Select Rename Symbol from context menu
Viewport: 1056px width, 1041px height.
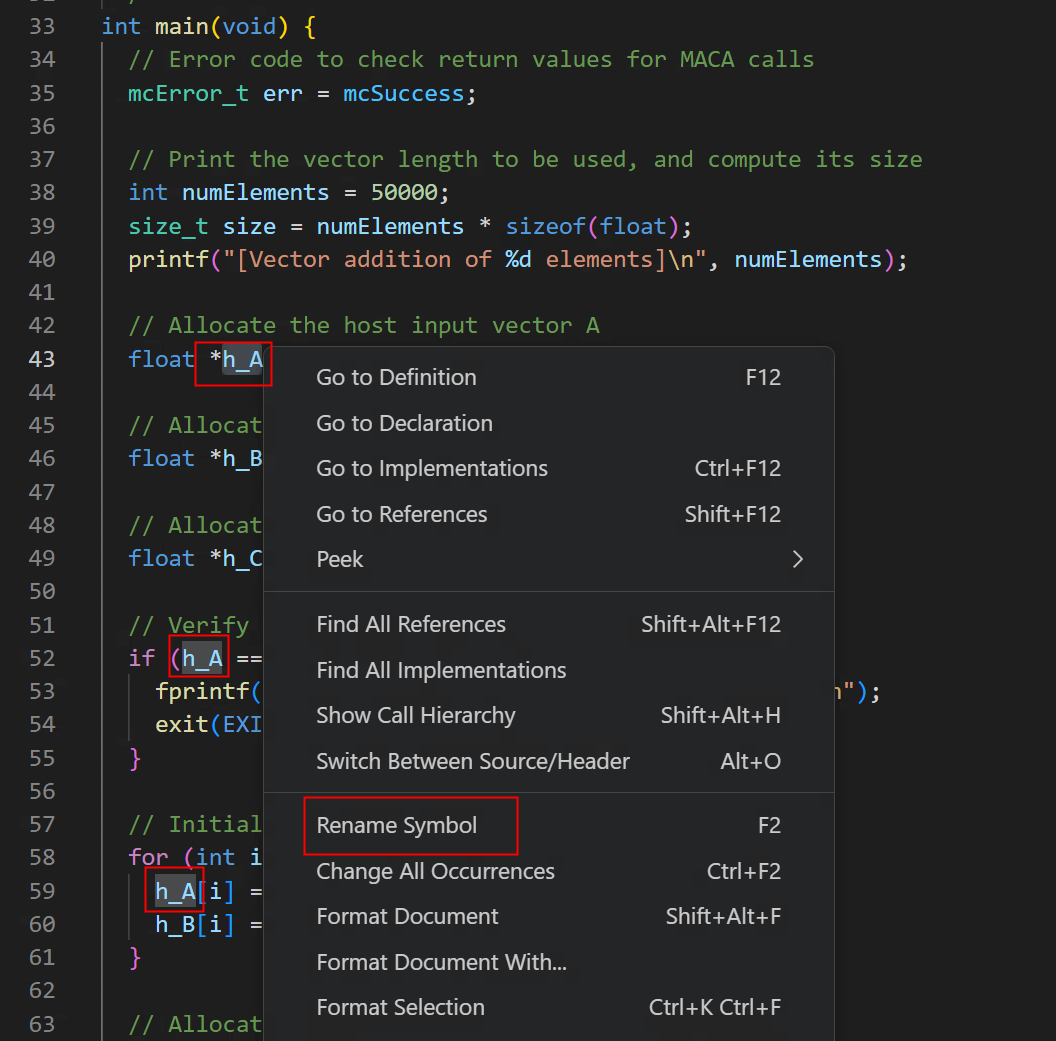[x=397, y=825]
